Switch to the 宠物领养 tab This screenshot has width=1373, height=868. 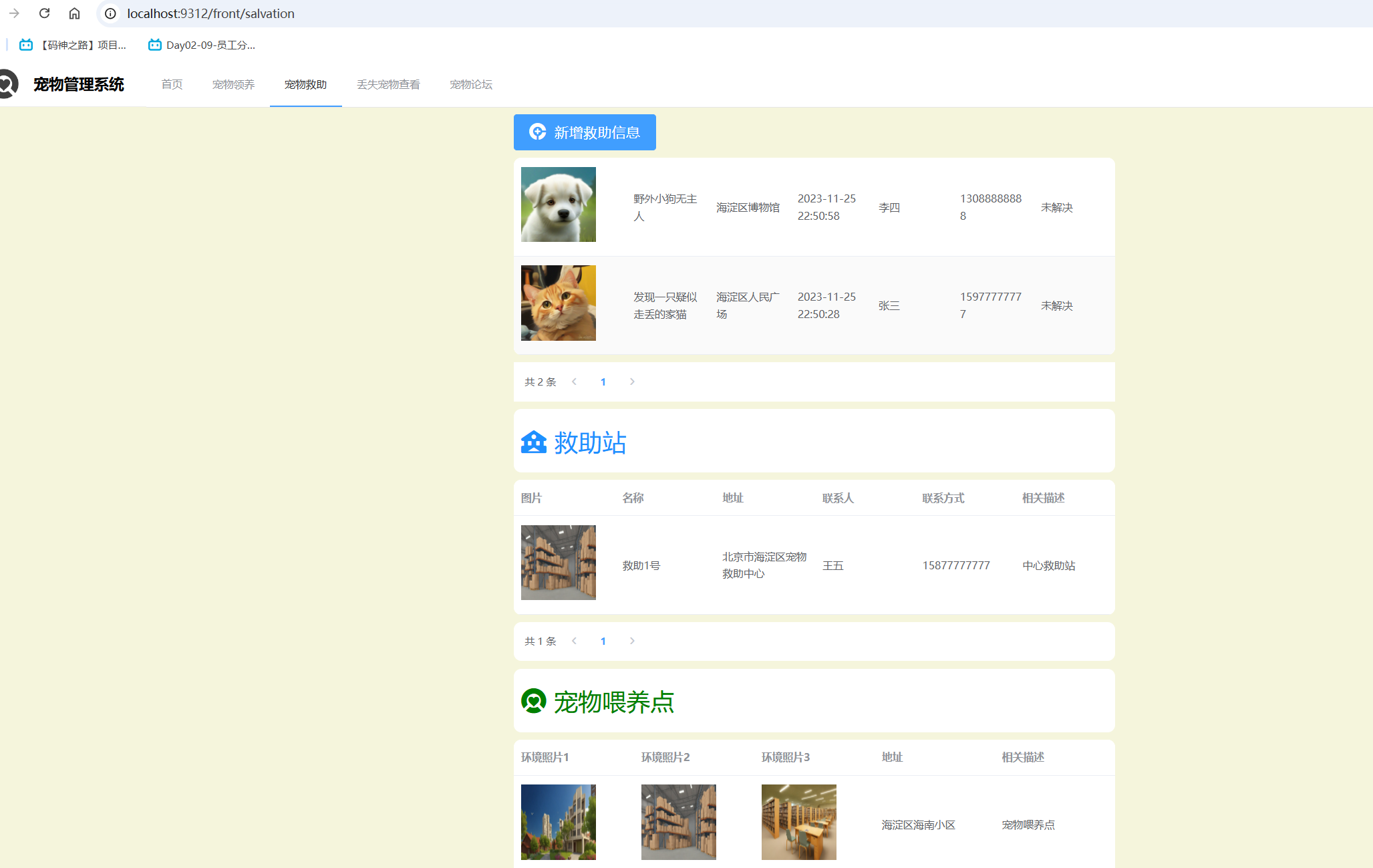click(x=233, y=84)
